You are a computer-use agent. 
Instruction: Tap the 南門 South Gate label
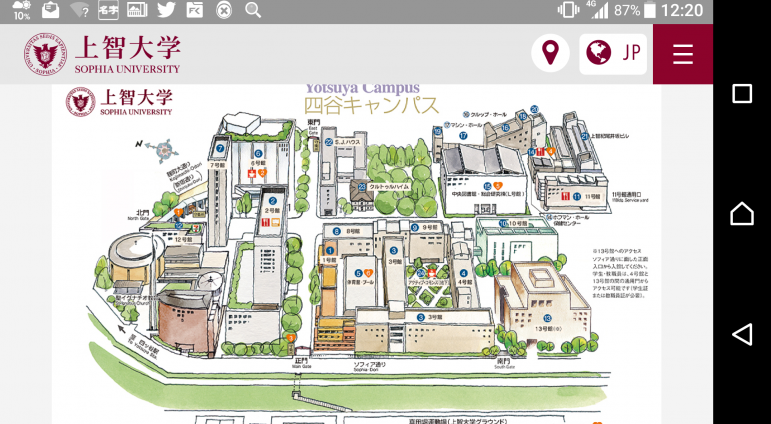pyautogui.click(x=505, y=364)
